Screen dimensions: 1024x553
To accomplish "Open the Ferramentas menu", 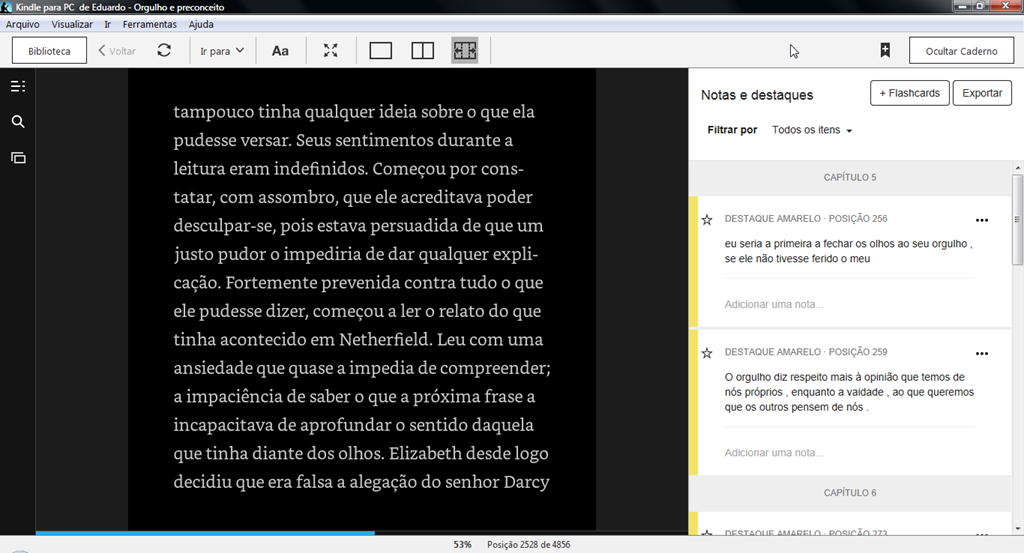I will pyautogui.click(x=150, y=24).
